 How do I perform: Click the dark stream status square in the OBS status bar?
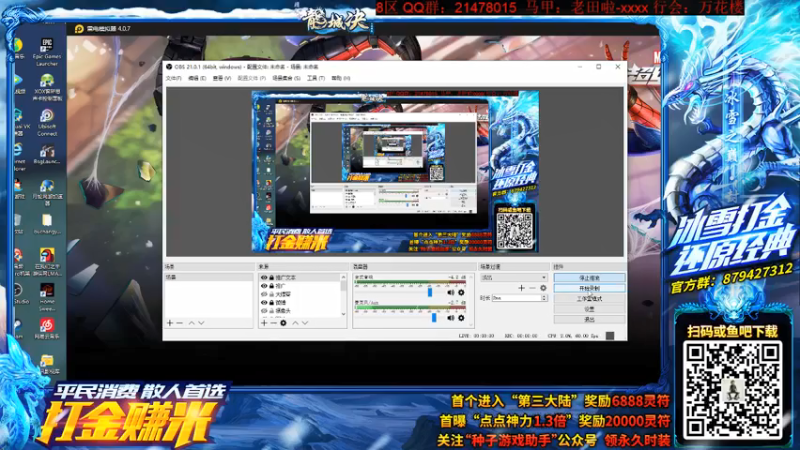(x=610, y=336)
